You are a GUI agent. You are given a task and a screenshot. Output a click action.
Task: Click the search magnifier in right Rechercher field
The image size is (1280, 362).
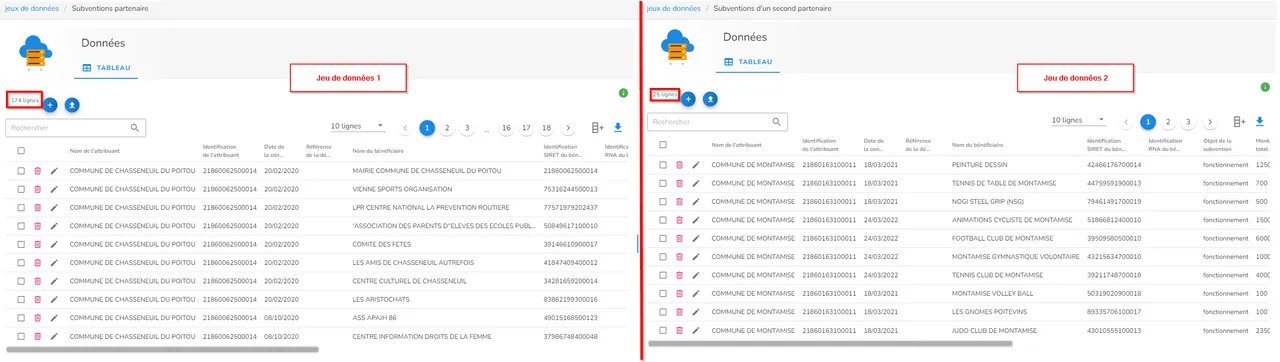click(x=776, y=122)
